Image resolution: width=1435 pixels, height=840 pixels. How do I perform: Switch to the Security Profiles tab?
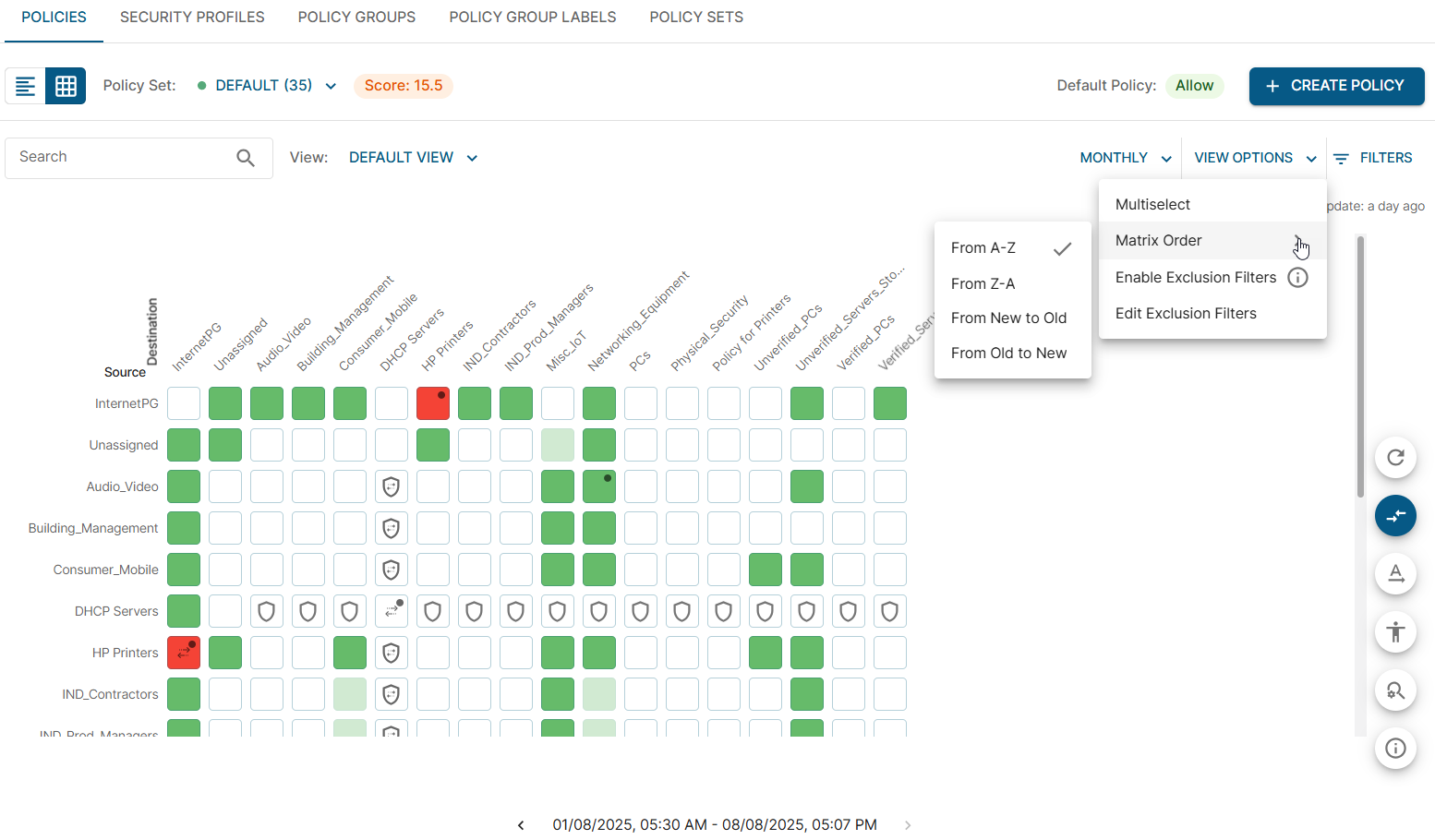[x=192, y=18]
